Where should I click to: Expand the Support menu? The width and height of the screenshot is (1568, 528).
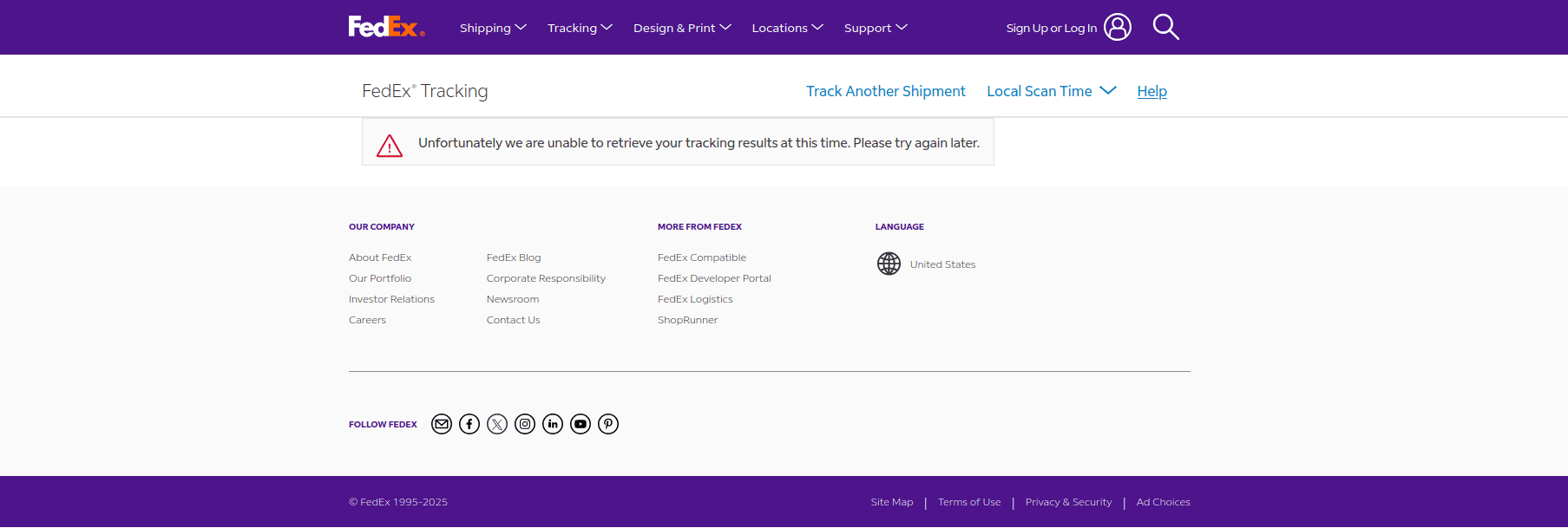click(x=876, y=28)
